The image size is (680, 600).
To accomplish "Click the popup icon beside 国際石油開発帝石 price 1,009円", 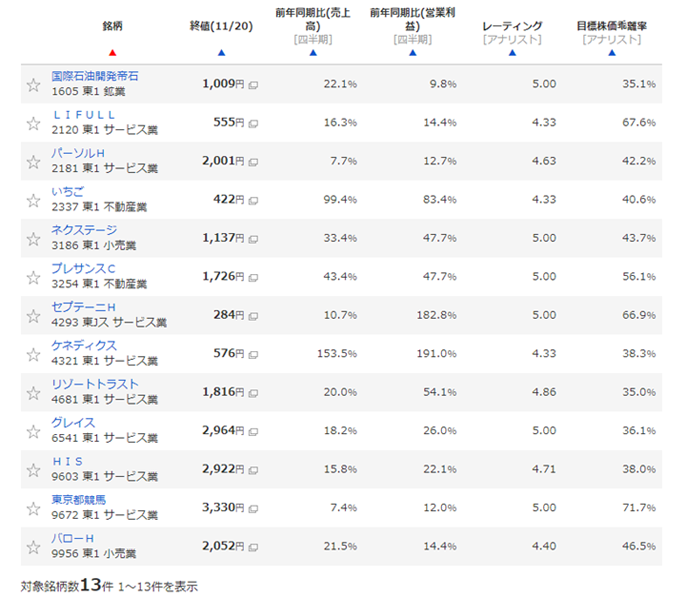I will point(253,85).
